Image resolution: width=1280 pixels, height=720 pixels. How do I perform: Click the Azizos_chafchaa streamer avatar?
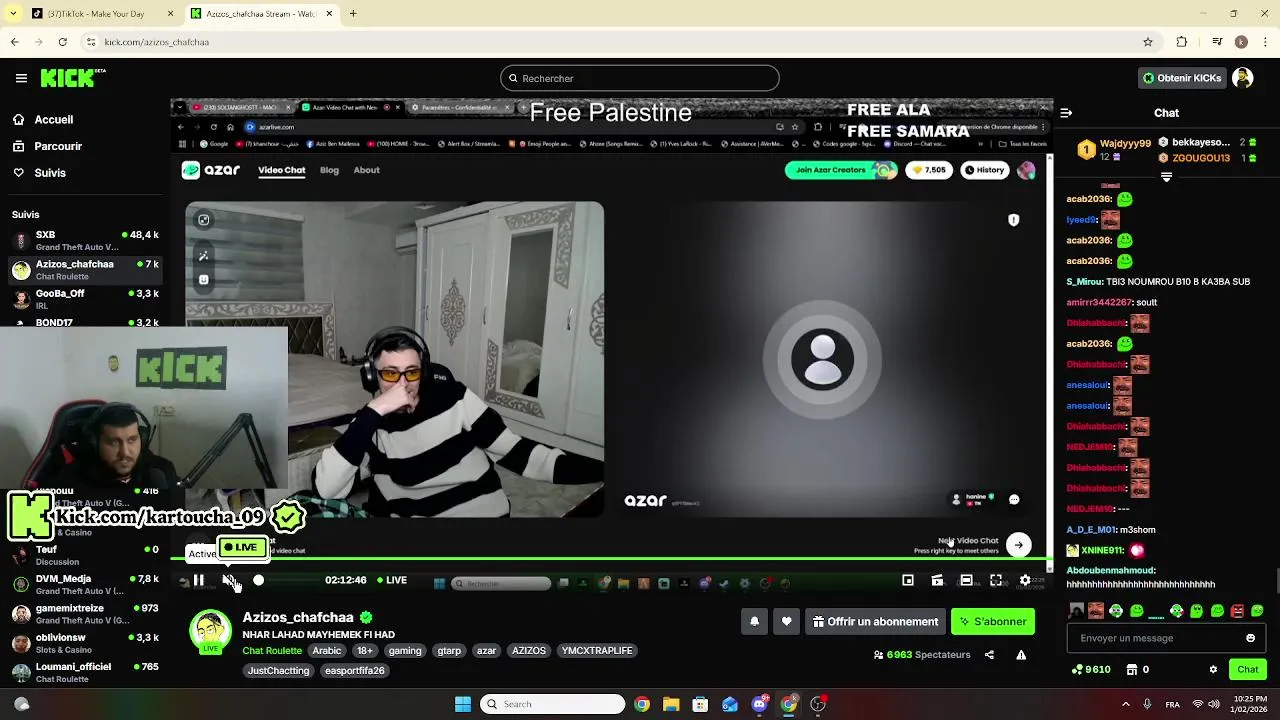coord(210,631)
